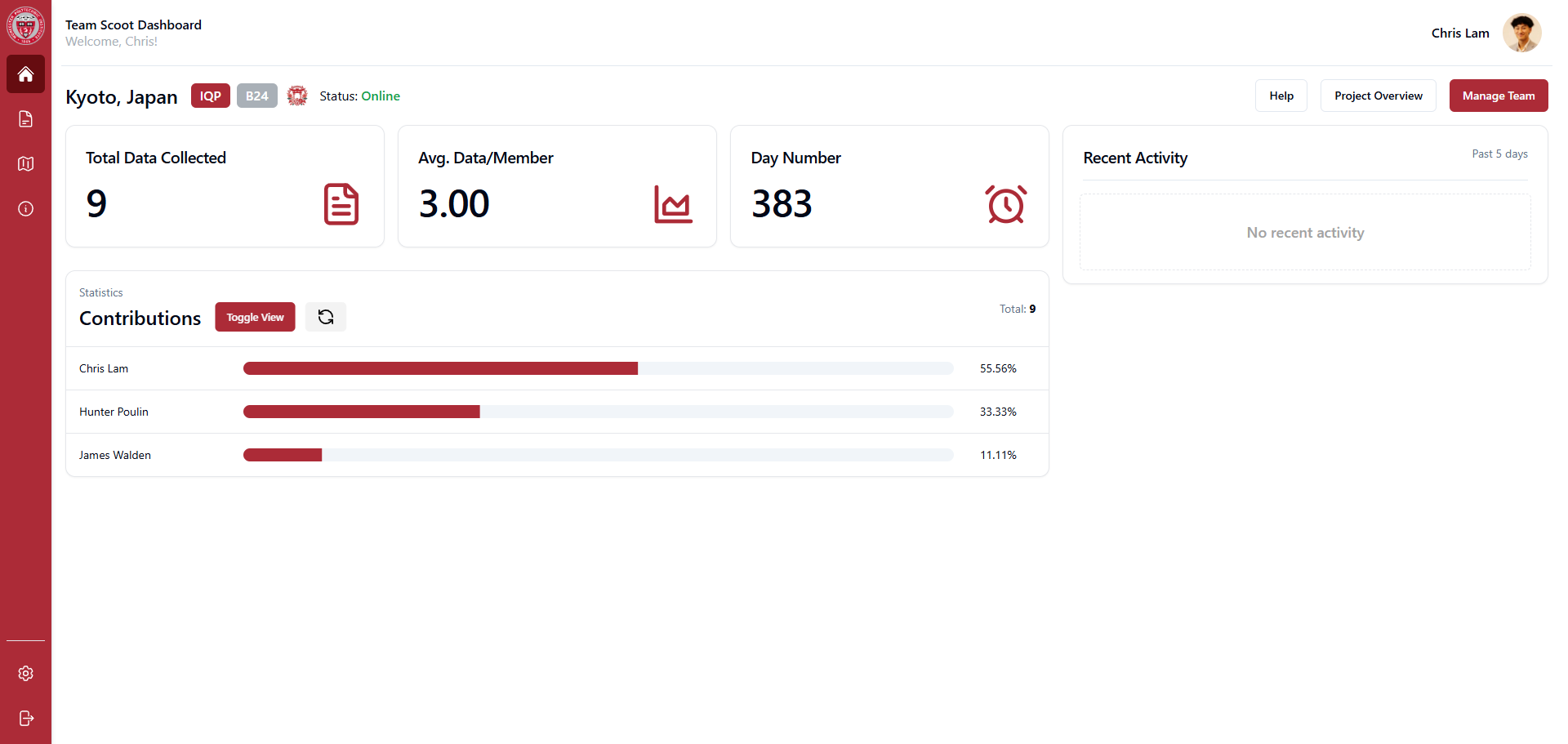The image size is (1568, 744).
Task: Open settings gear in sidebar
Action: [25, 673]
